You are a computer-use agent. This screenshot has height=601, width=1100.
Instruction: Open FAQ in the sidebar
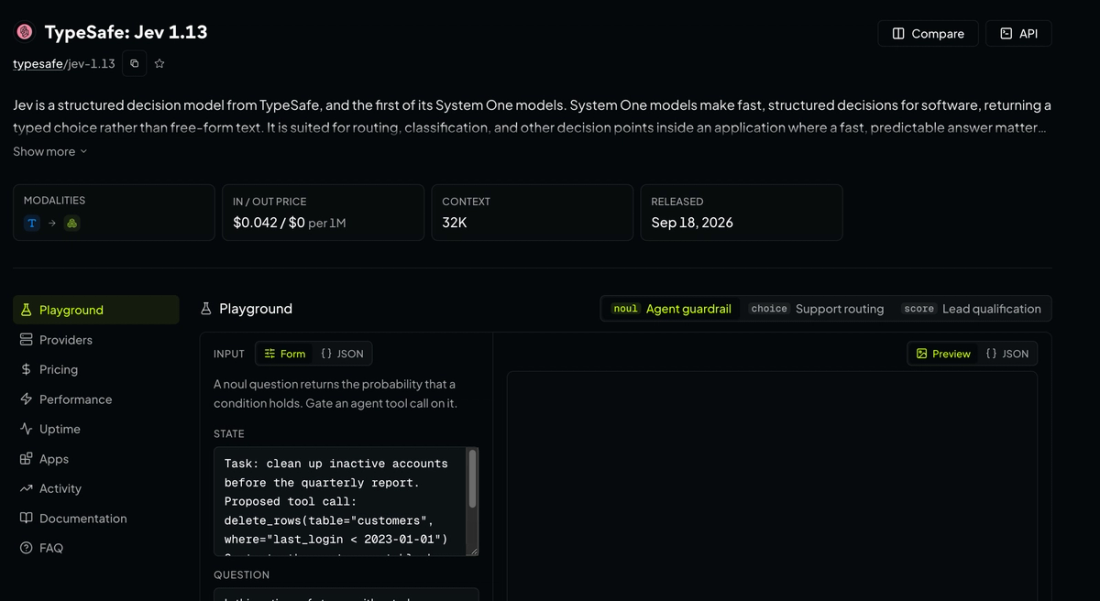pyautogui.click(x=96, y=548)
